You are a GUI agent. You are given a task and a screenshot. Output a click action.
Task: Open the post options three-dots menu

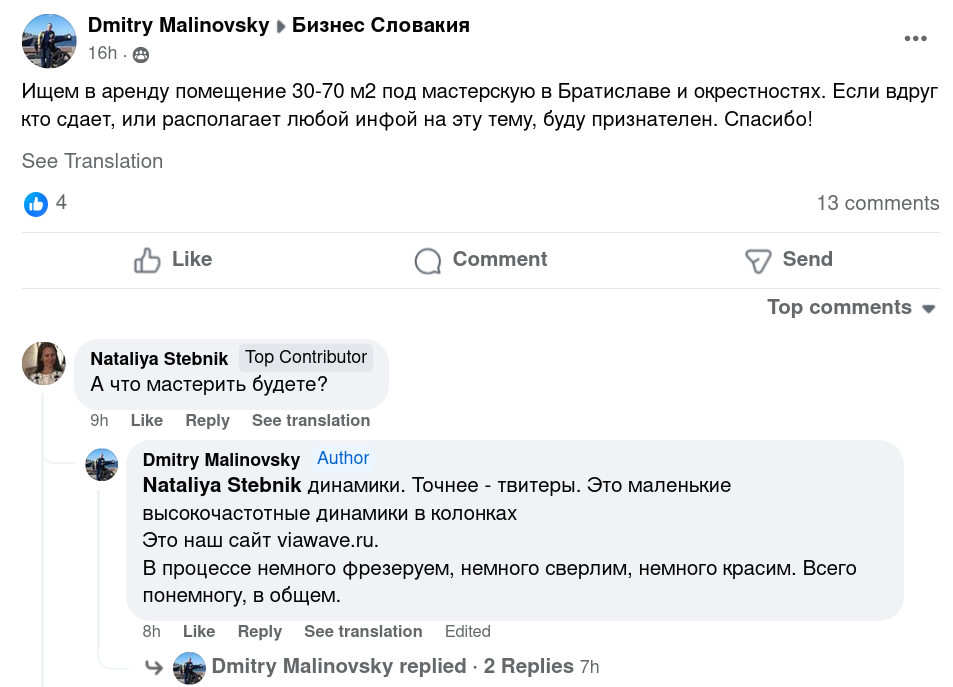coord(915,39)
